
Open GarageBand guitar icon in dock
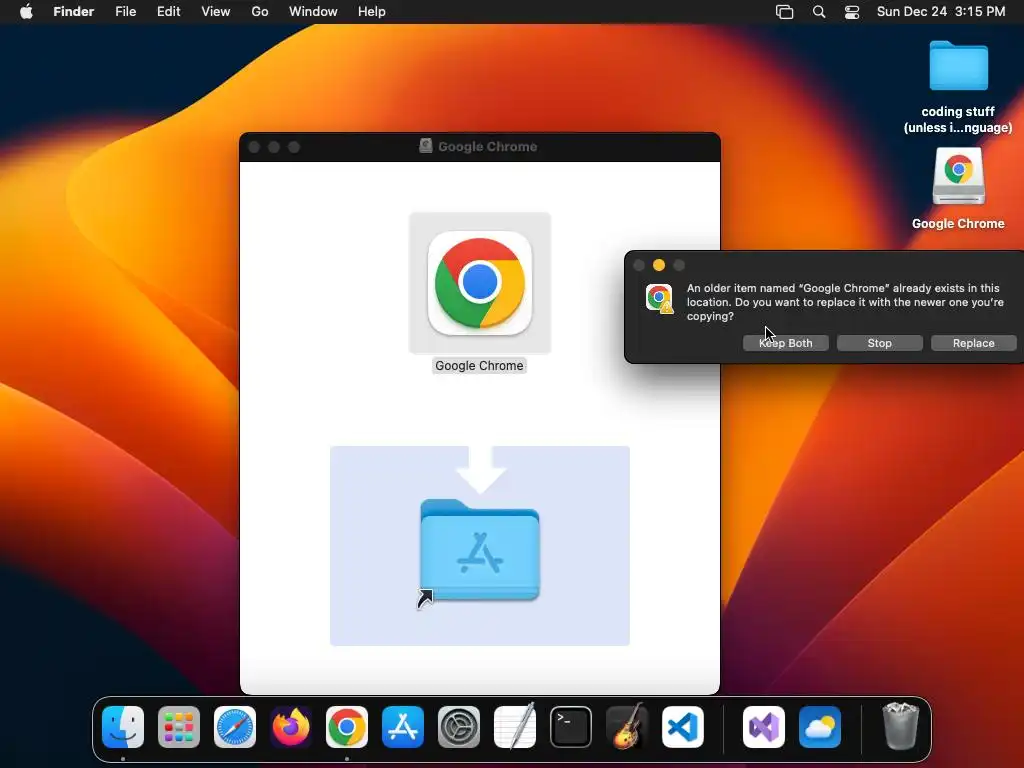pyautogui.click(x=626, y=727)
